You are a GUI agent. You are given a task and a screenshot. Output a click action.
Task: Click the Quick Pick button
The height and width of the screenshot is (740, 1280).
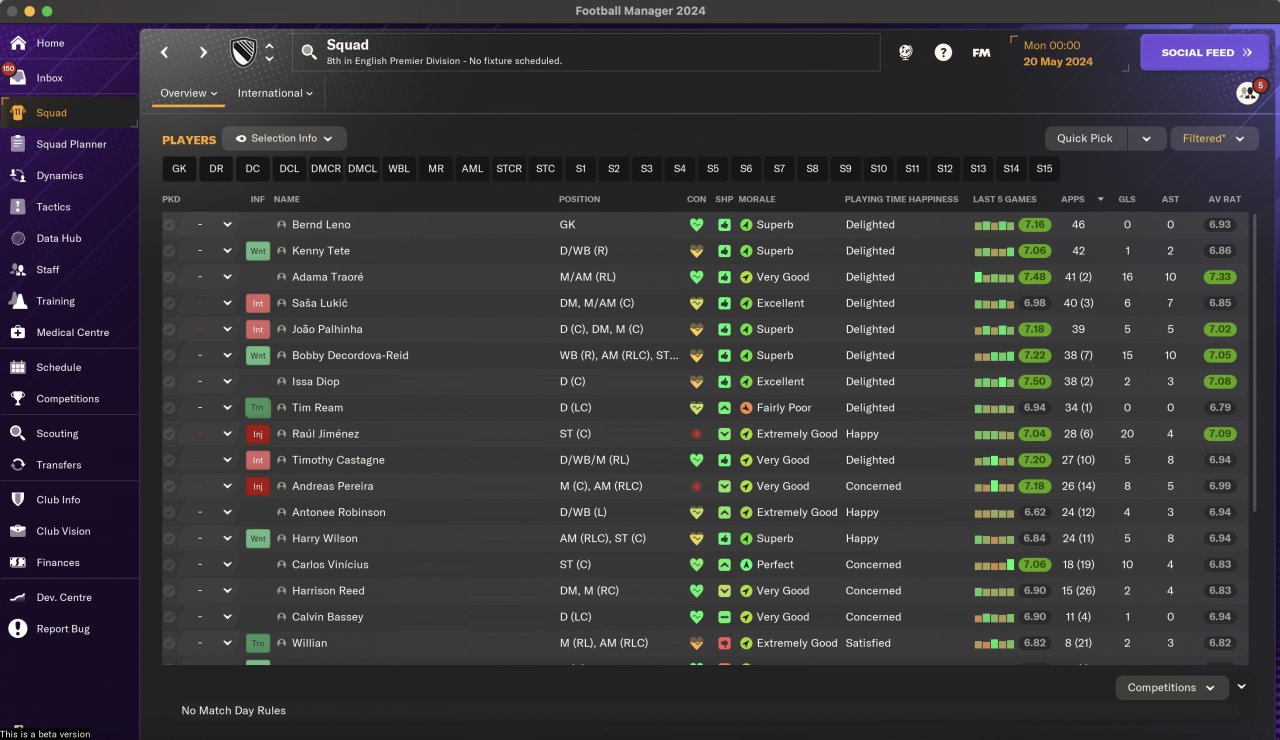tap(1085, 139)
